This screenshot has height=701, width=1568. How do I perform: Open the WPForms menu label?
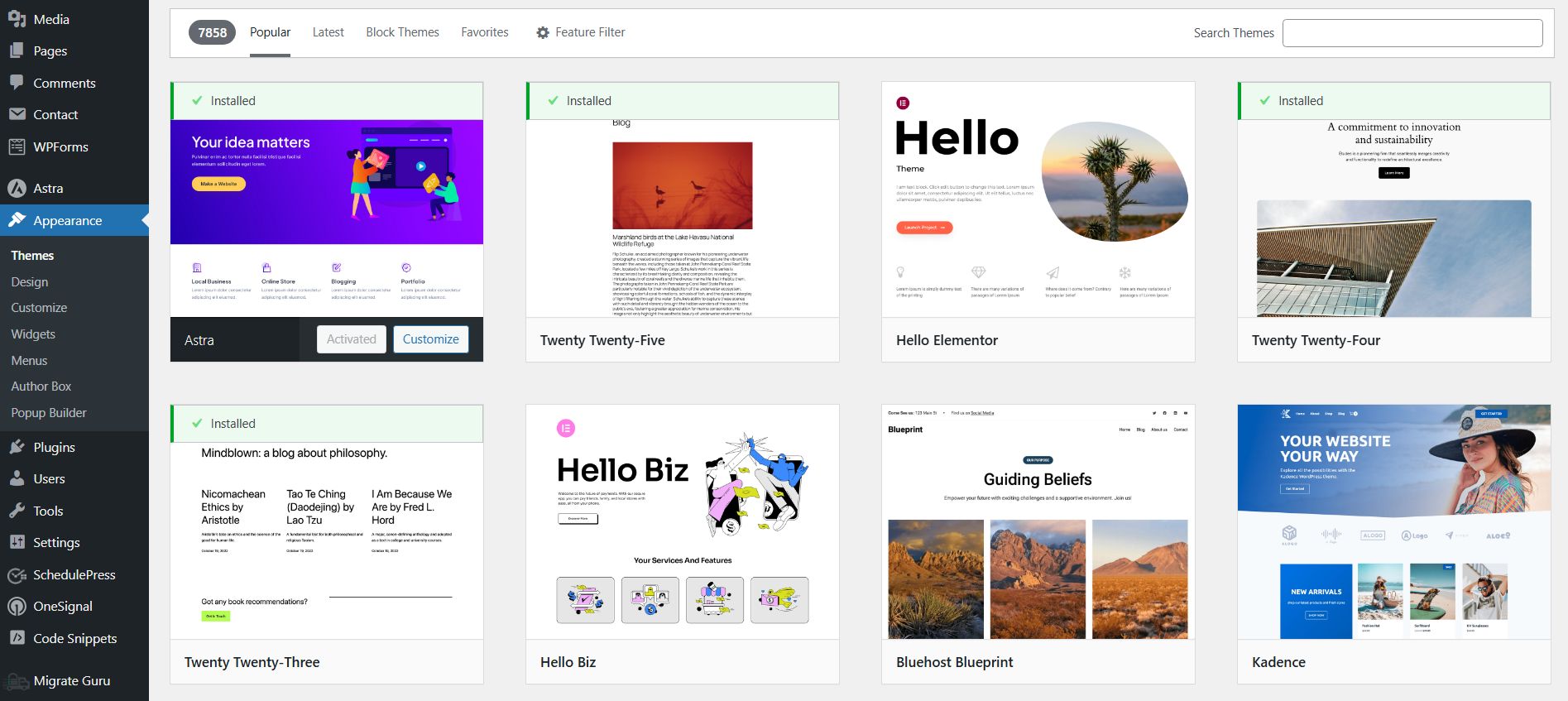[x=60, y=146]
